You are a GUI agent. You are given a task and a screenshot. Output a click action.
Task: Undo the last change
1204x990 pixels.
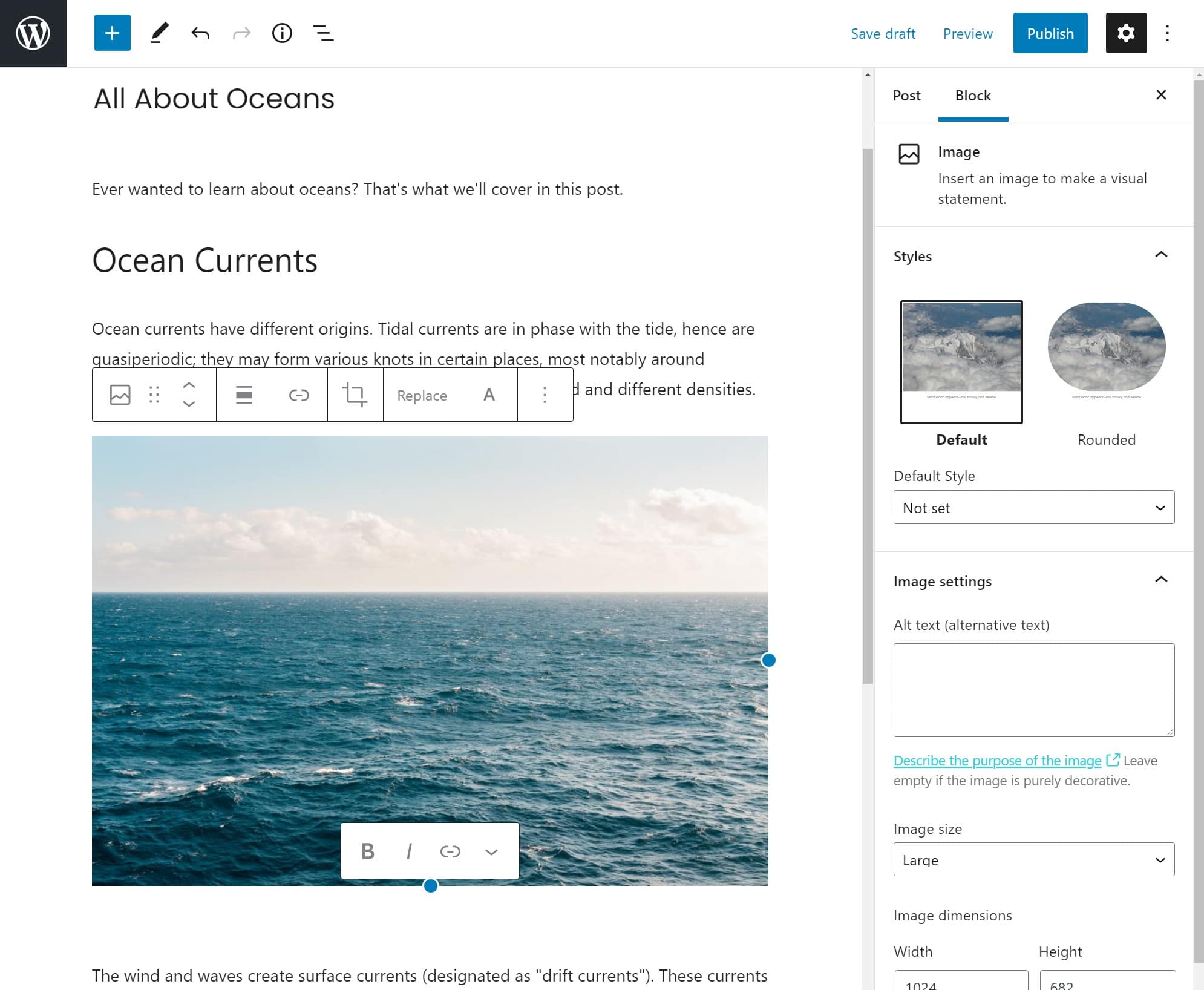coord(200,33)
